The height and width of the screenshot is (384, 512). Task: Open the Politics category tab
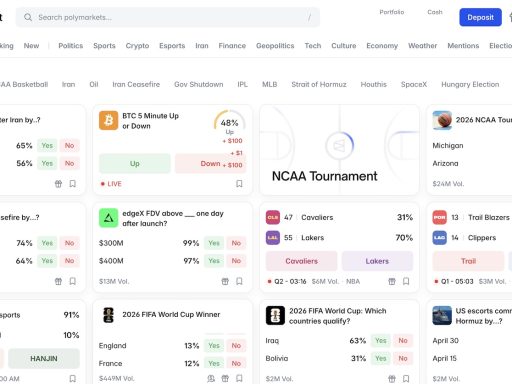pyautogui.click(x=71, y=46)
